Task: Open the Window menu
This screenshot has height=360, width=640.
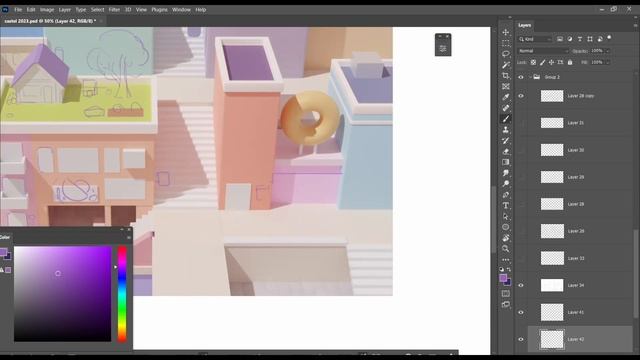Action: click(x=181, y=9)
